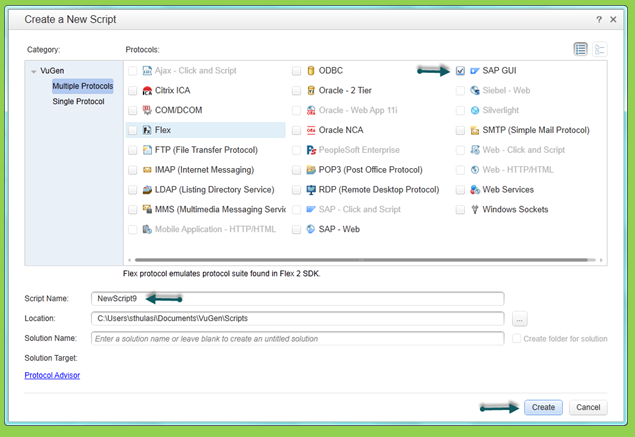Click the Silverlight protocol icon

[x=475, y=111]
